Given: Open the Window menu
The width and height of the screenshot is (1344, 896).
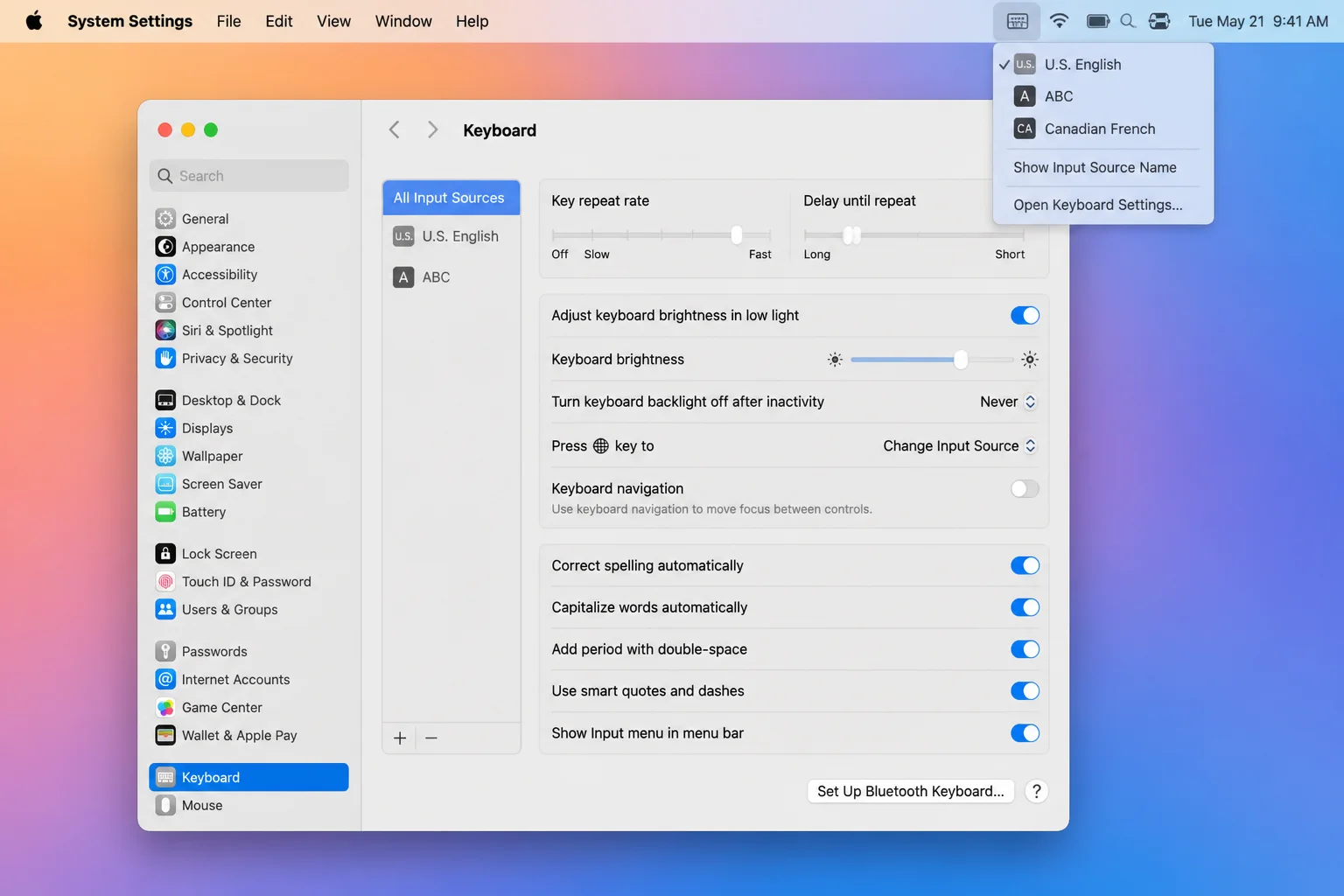Looking at the screenshot, I should [x=403, y=21].
